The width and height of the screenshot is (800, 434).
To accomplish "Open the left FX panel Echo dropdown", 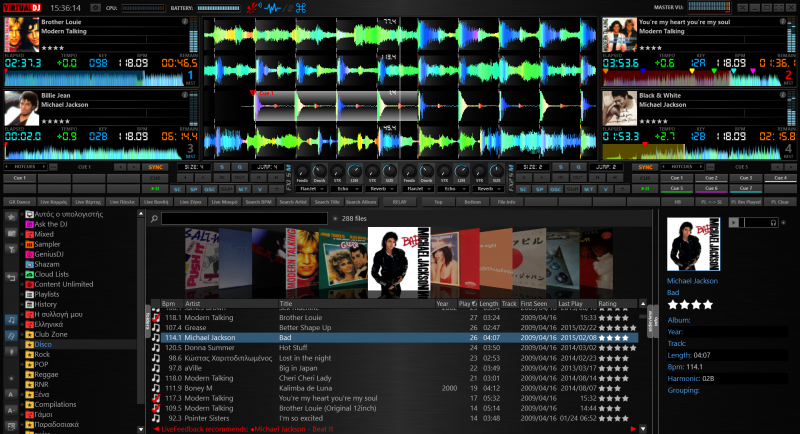I will (x=346, y=189).
